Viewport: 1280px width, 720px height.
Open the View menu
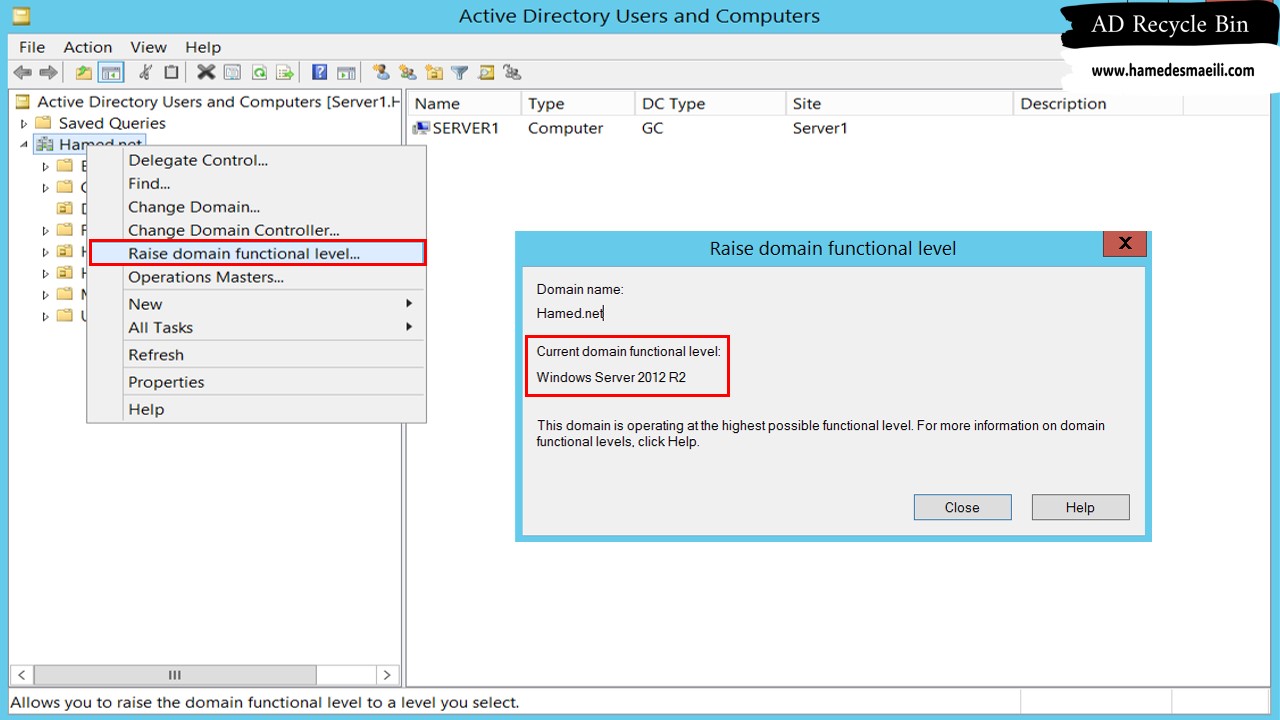pyautogui.click(x=149, y=47)
